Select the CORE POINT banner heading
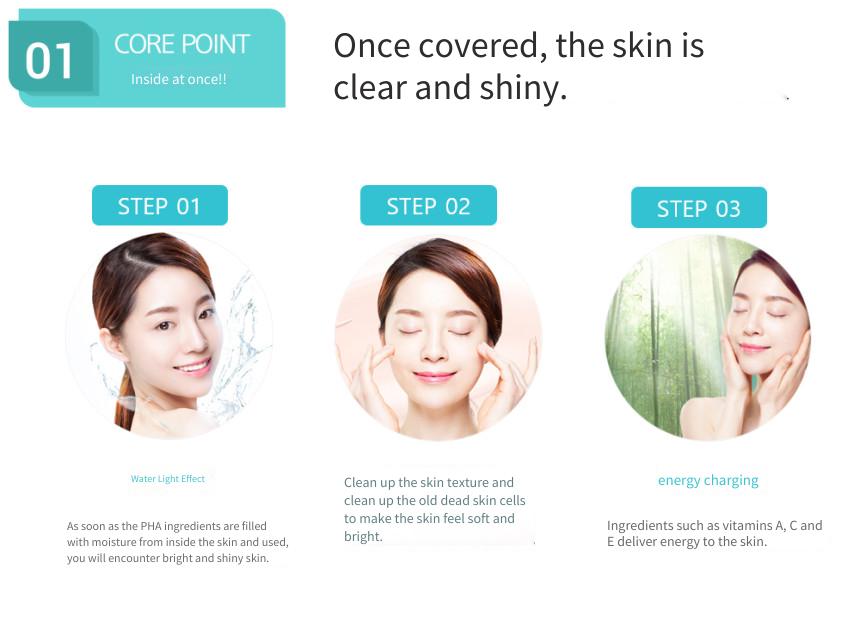 (182, 44)
